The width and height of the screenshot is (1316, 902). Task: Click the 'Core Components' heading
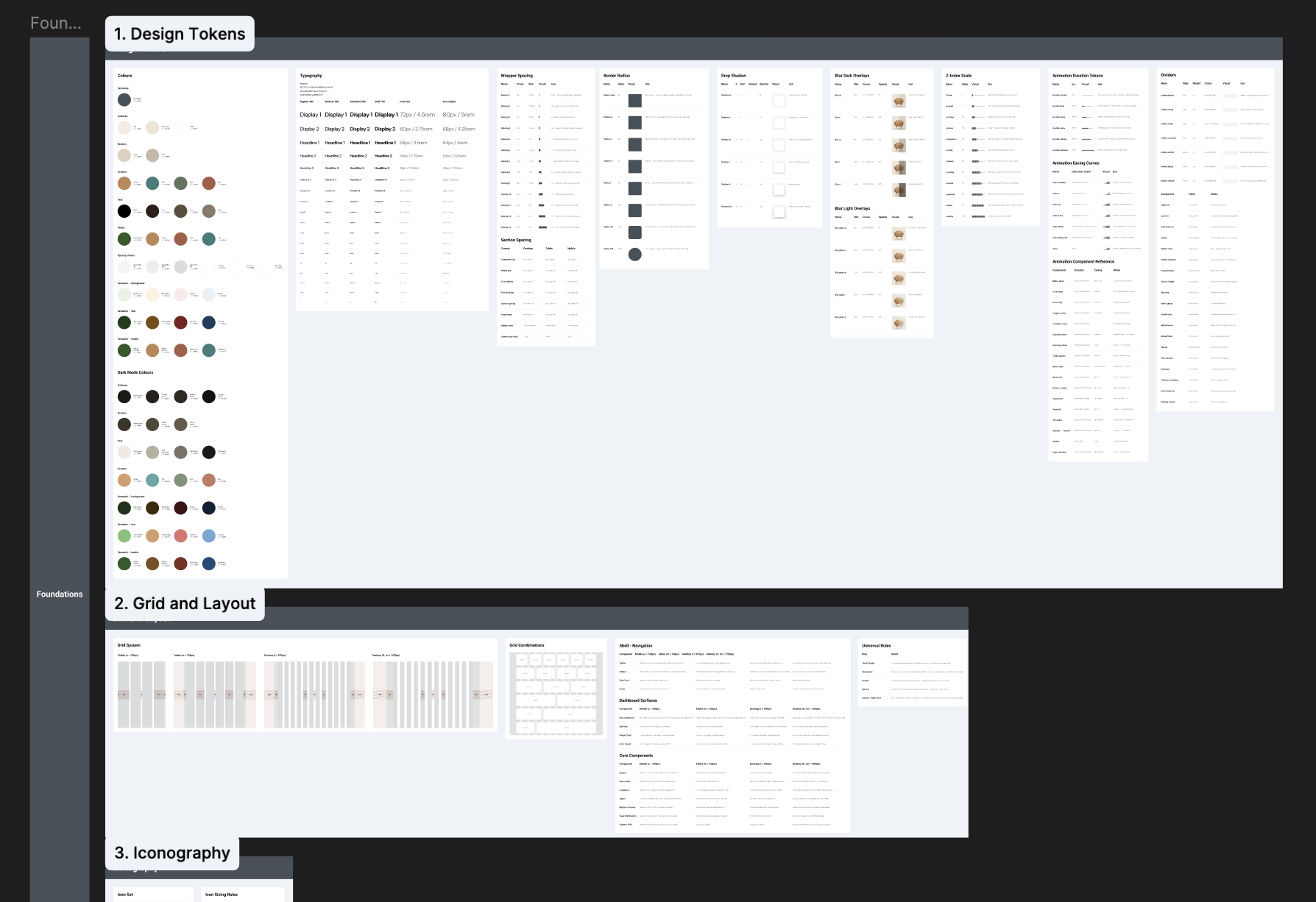636,756
